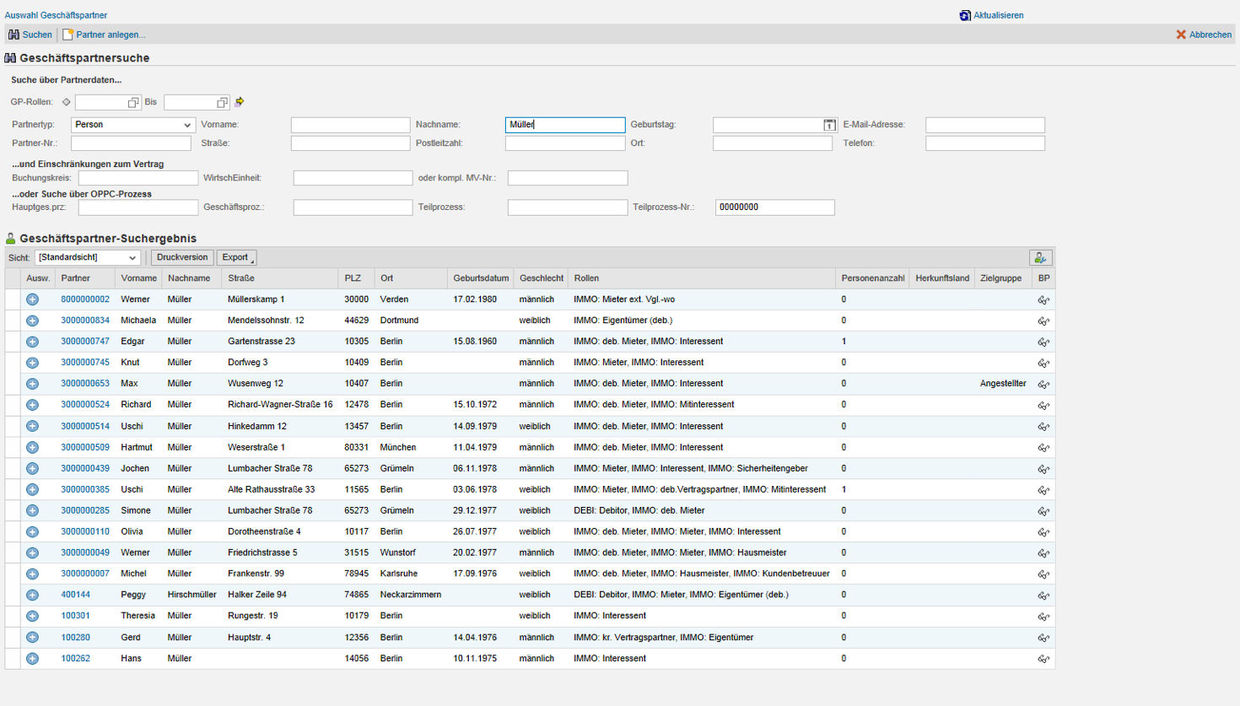The width and height of the screenshot is (1240, 706).
Task: Open partner link 100301 for Theresia Müller
Action: point(74,615)
